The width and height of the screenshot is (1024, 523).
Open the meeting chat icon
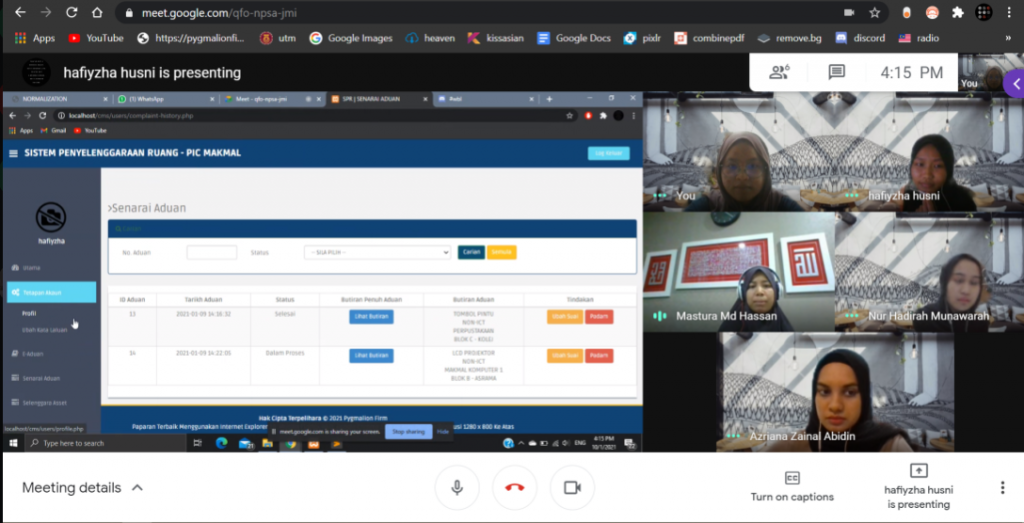[836, 72]
